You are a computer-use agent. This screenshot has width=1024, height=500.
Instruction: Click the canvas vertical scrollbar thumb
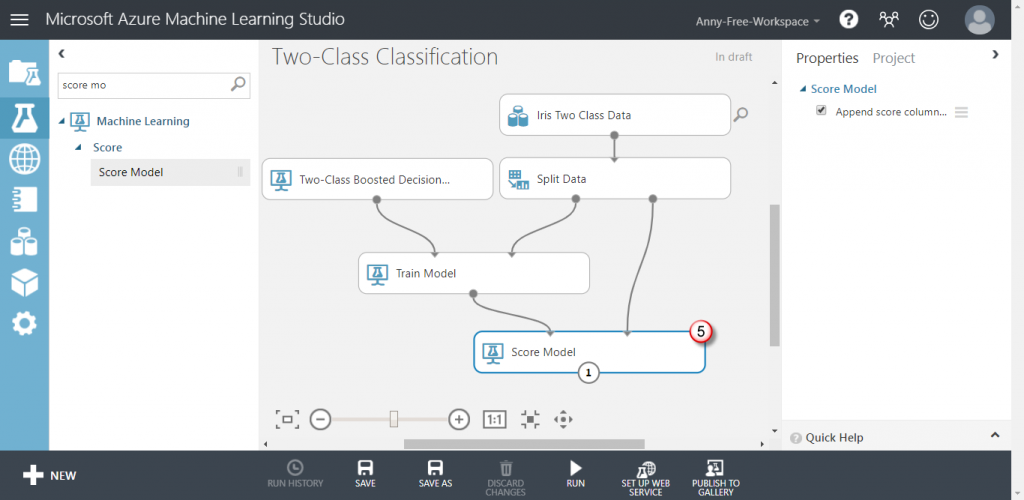775,275
